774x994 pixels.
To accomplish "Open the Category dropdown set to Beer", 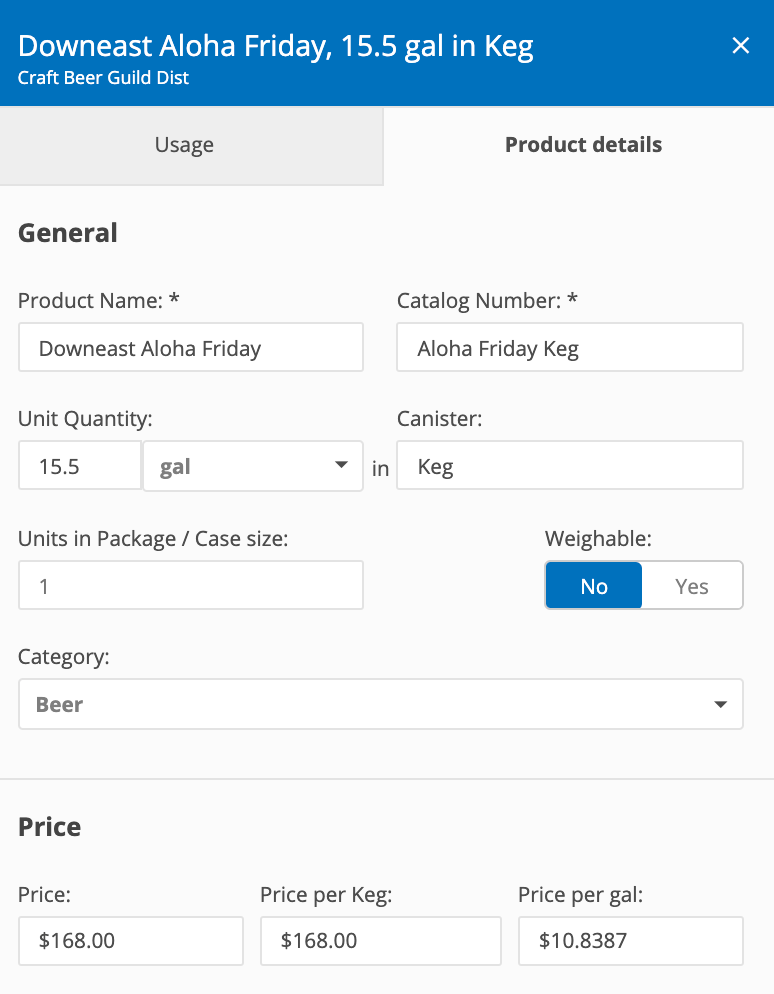I will [x=380, y=704].
